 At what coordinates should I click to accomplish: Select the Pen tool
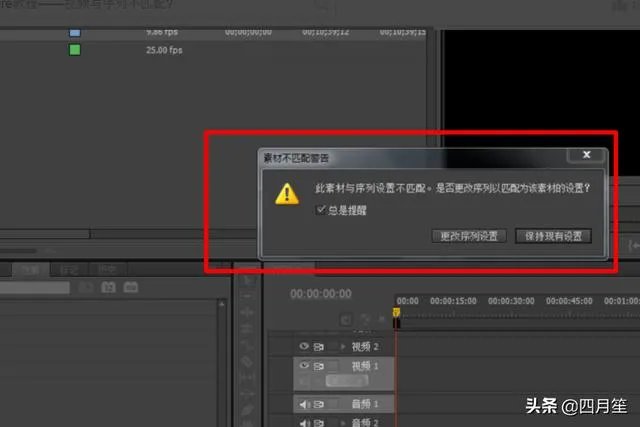point(247,411)
